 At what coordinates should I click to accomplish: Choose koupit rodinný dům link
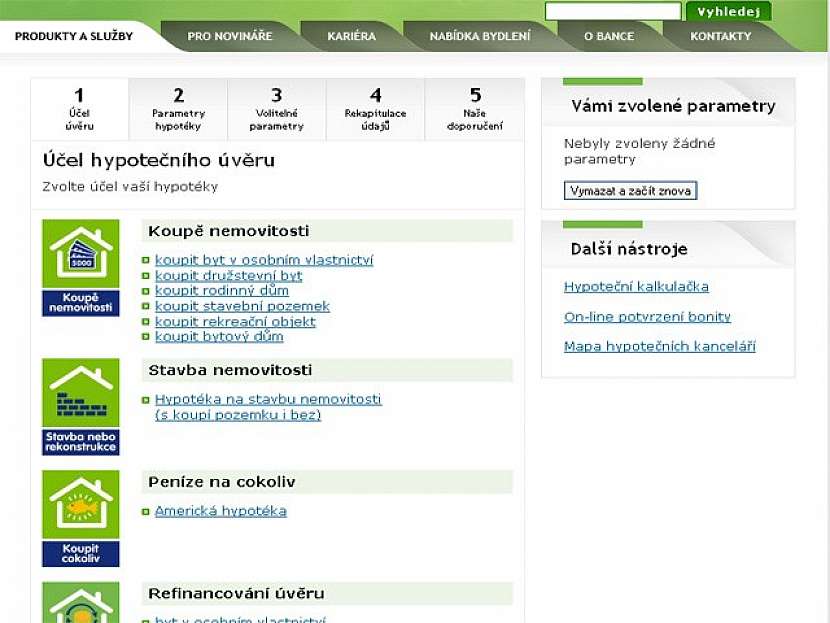221,291
